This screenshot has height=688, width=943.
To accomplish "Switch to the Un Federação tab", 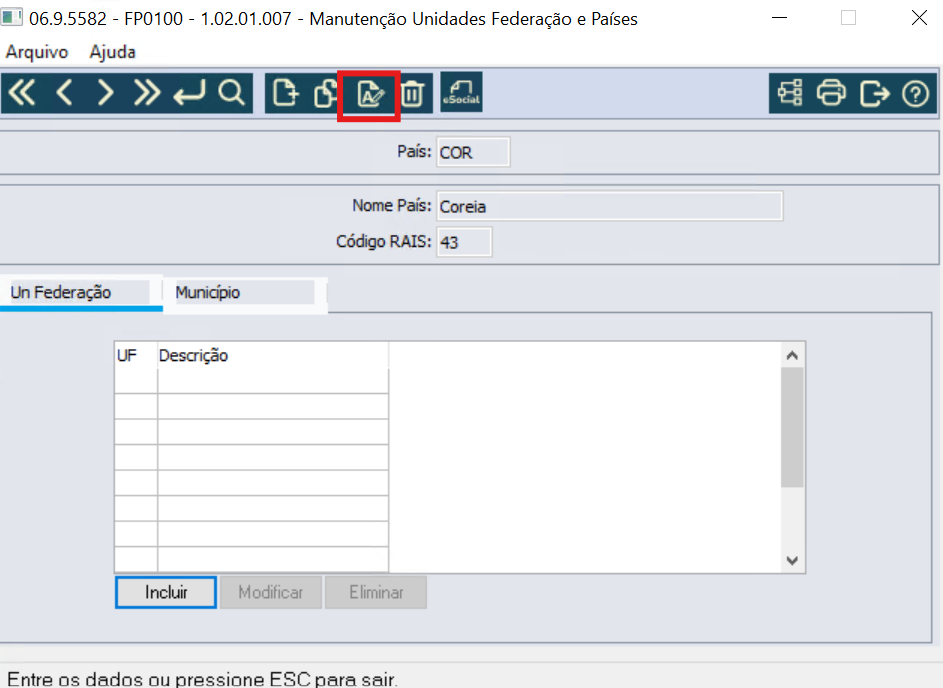I will pos(81,293).
